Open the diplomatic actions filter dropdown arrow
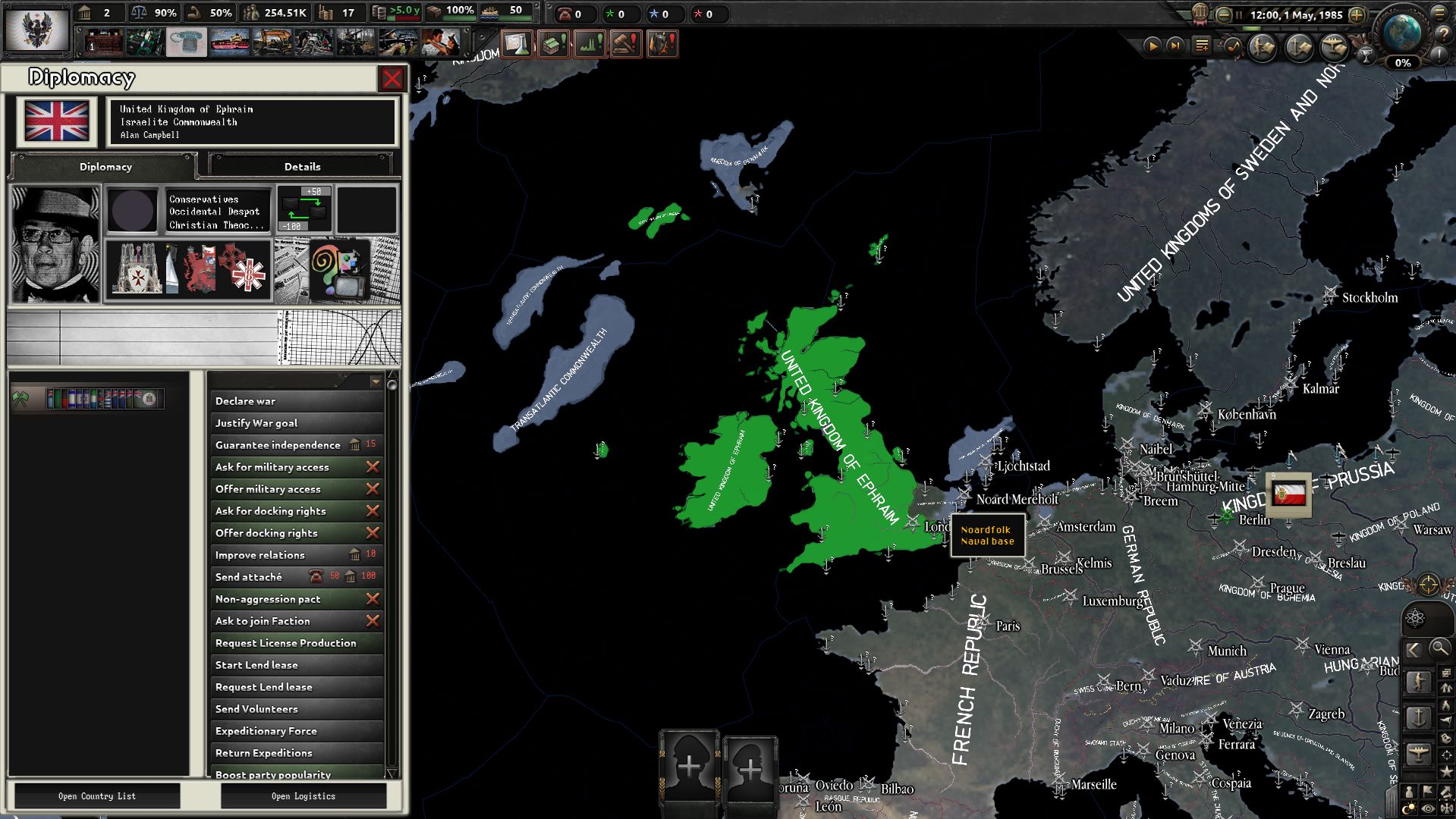Screen dimensions: 1456x819 click(376, 381)
